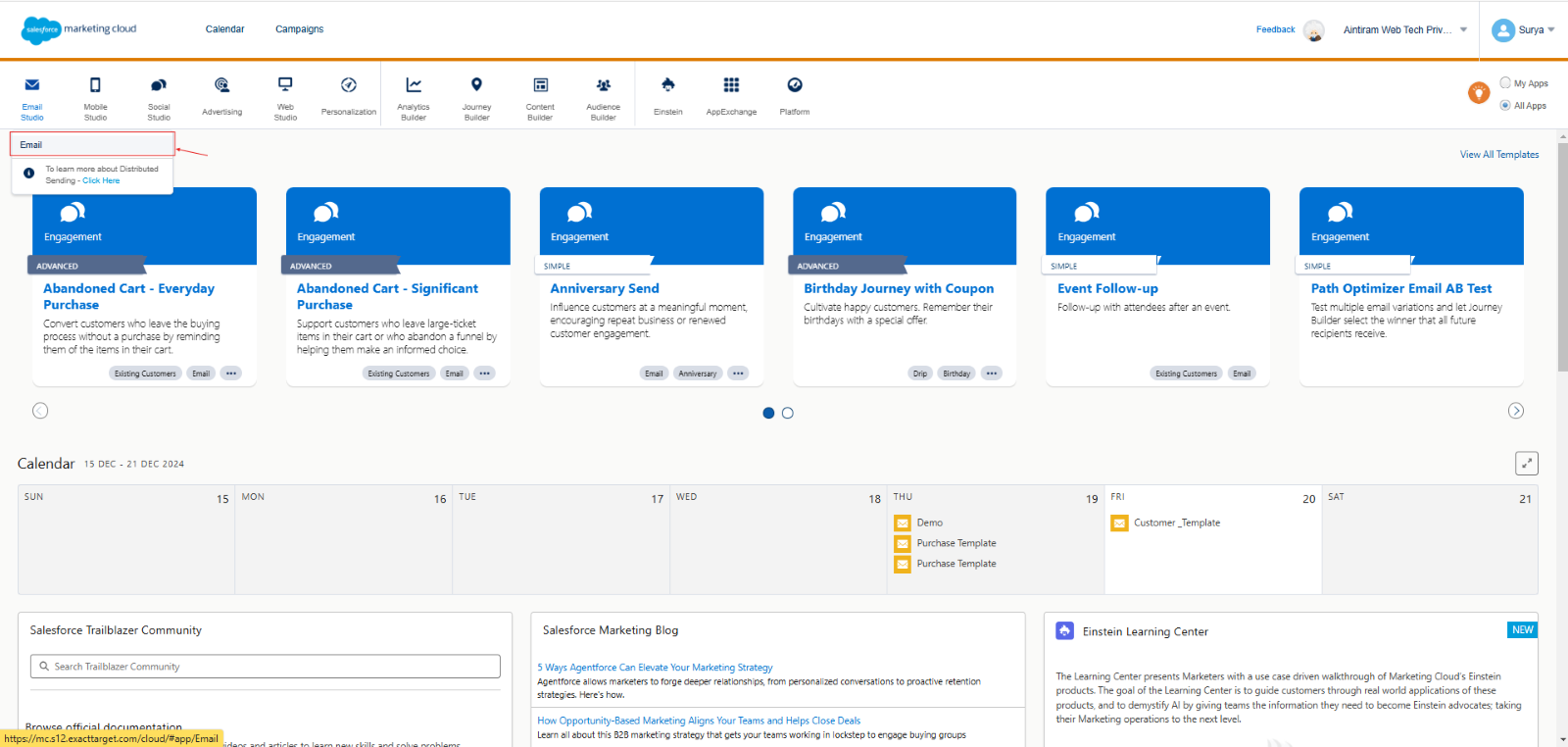This screenshot has width=1568, height=747.
Task: Click the View All Templates link
Action: click(x=1498, y=155)
